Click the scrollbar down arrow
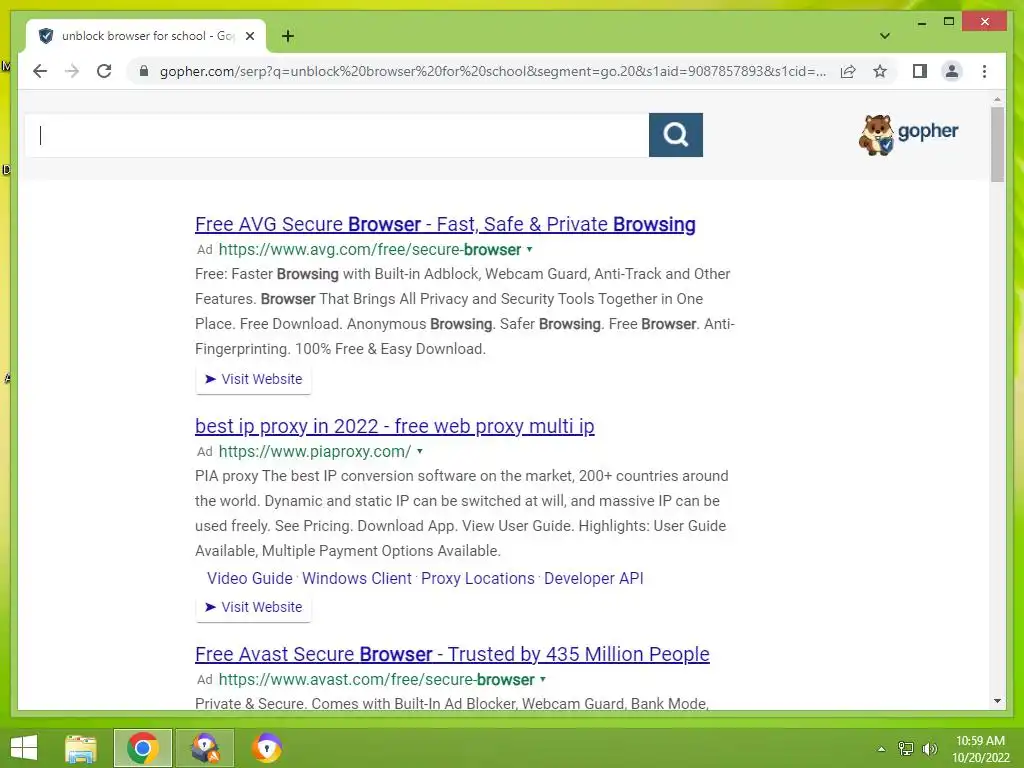Screen dimensions: 1024x768 tap(997, 701)
